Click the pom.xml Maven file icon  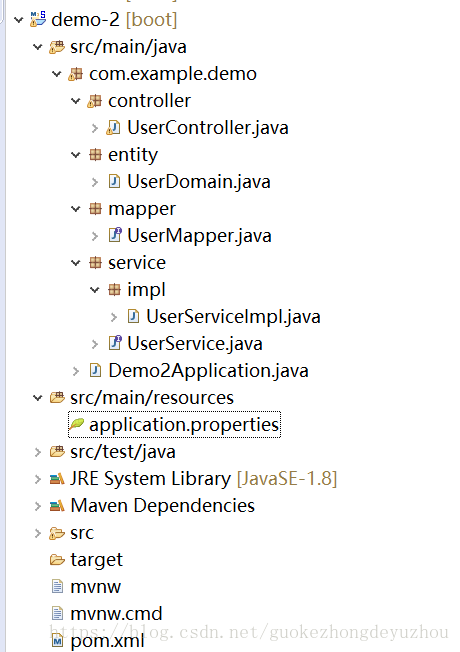[57, 641]
